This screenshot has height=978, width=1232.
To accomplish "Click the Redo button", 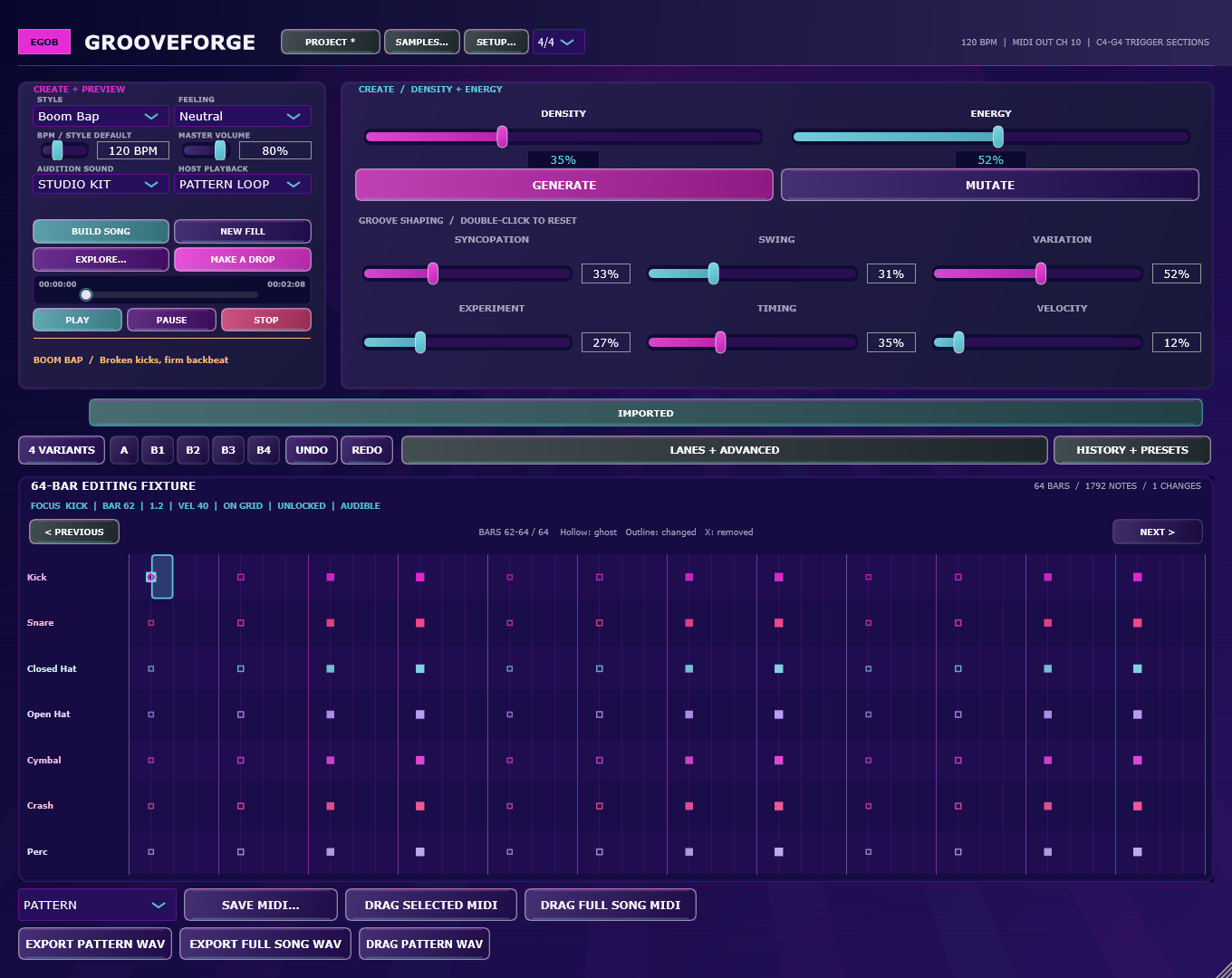I will pyautogui.click(x=367, y=450).
